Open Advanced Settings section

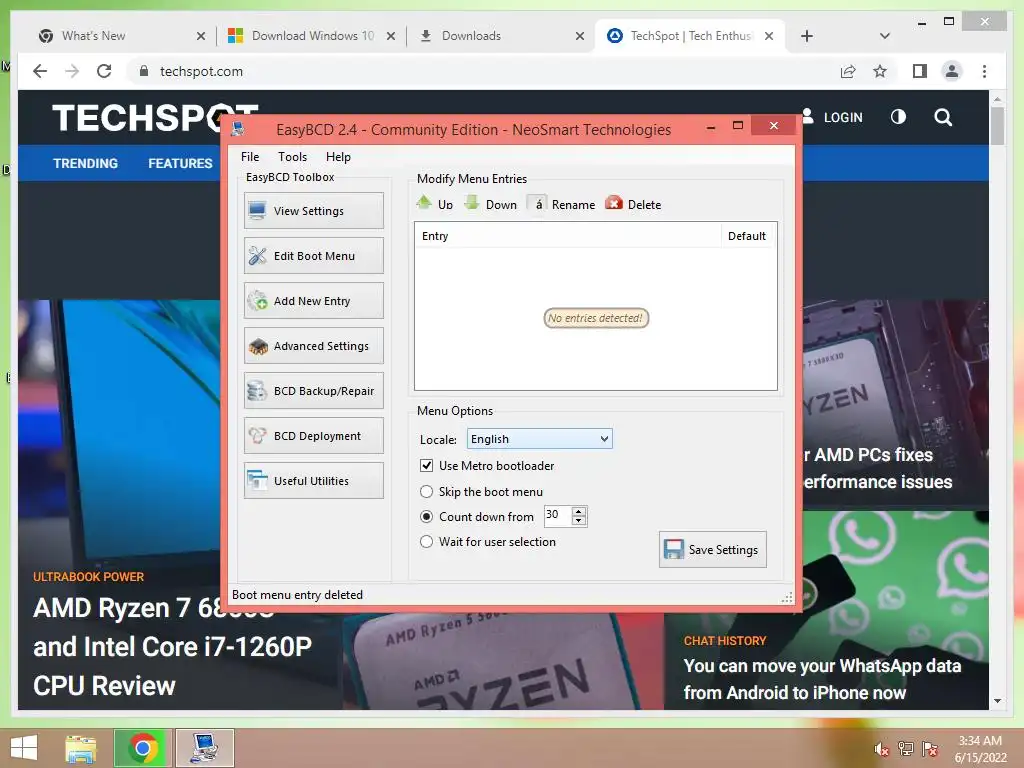(313, 345)
